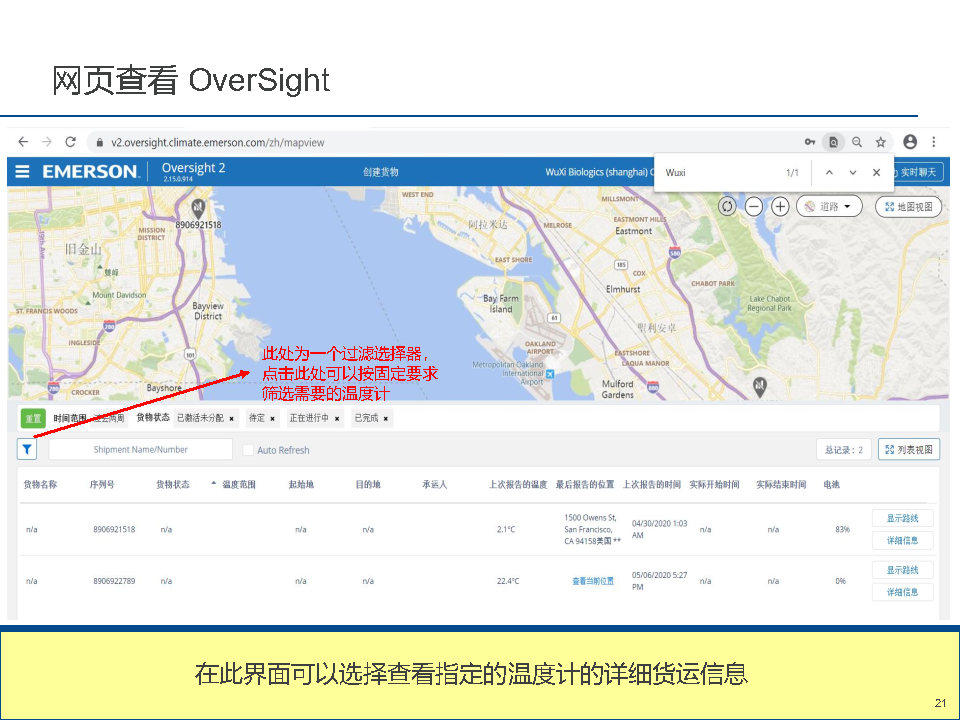The height and width of the screenshot is (720, 960).
Task: Open the 查看当前位置 link
Action: coord(593,581)
